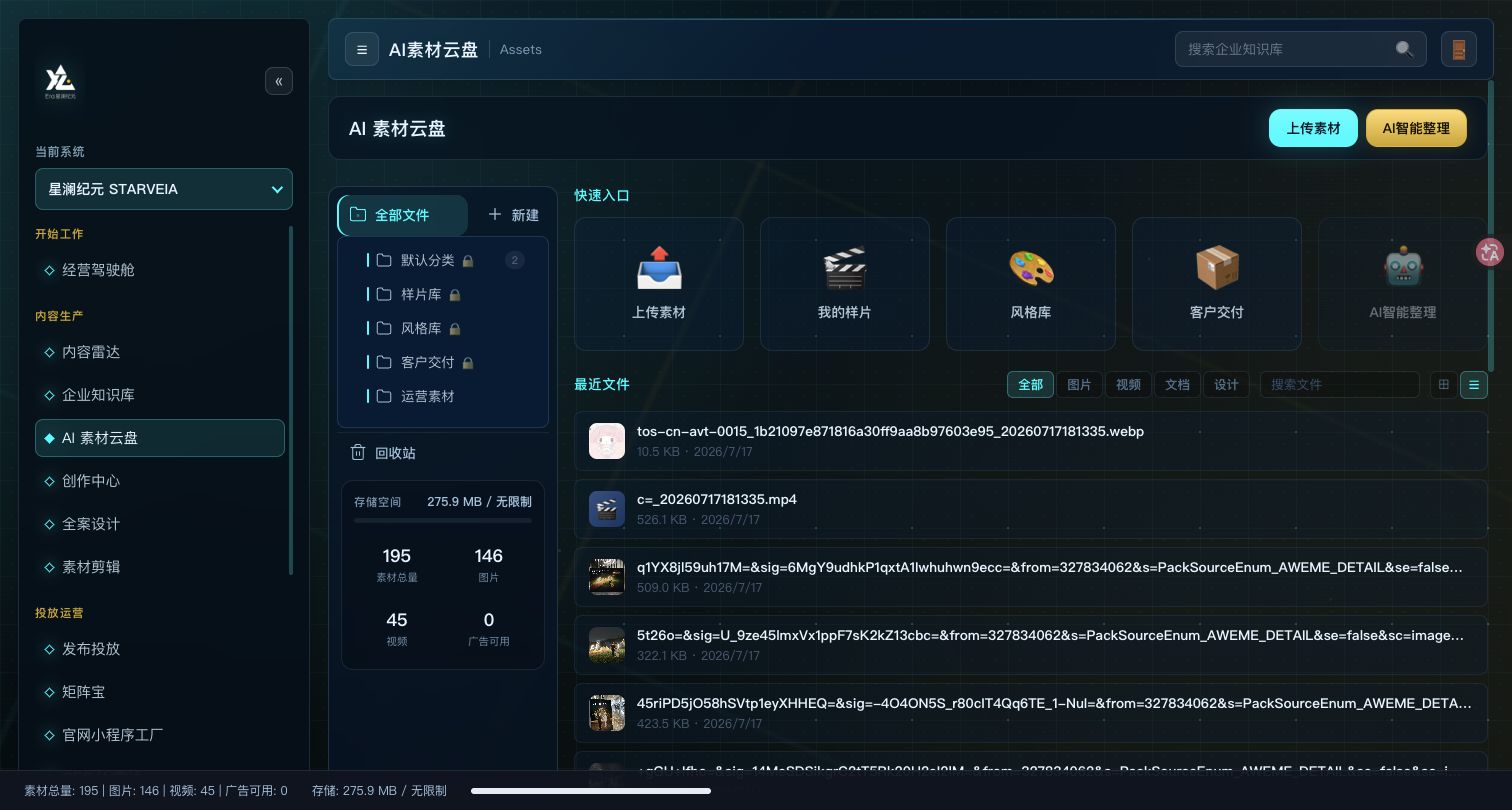Go to 官网小程序工厂 in sidebar

click(160, 735)
